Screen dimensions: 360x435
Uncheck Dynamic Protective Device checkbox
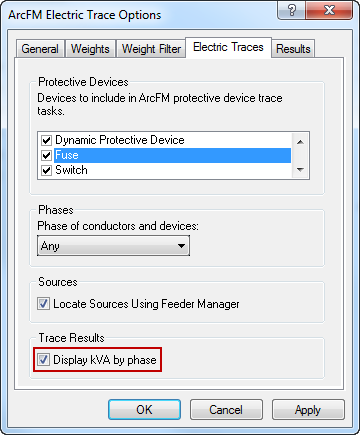[x=46, y=140]
